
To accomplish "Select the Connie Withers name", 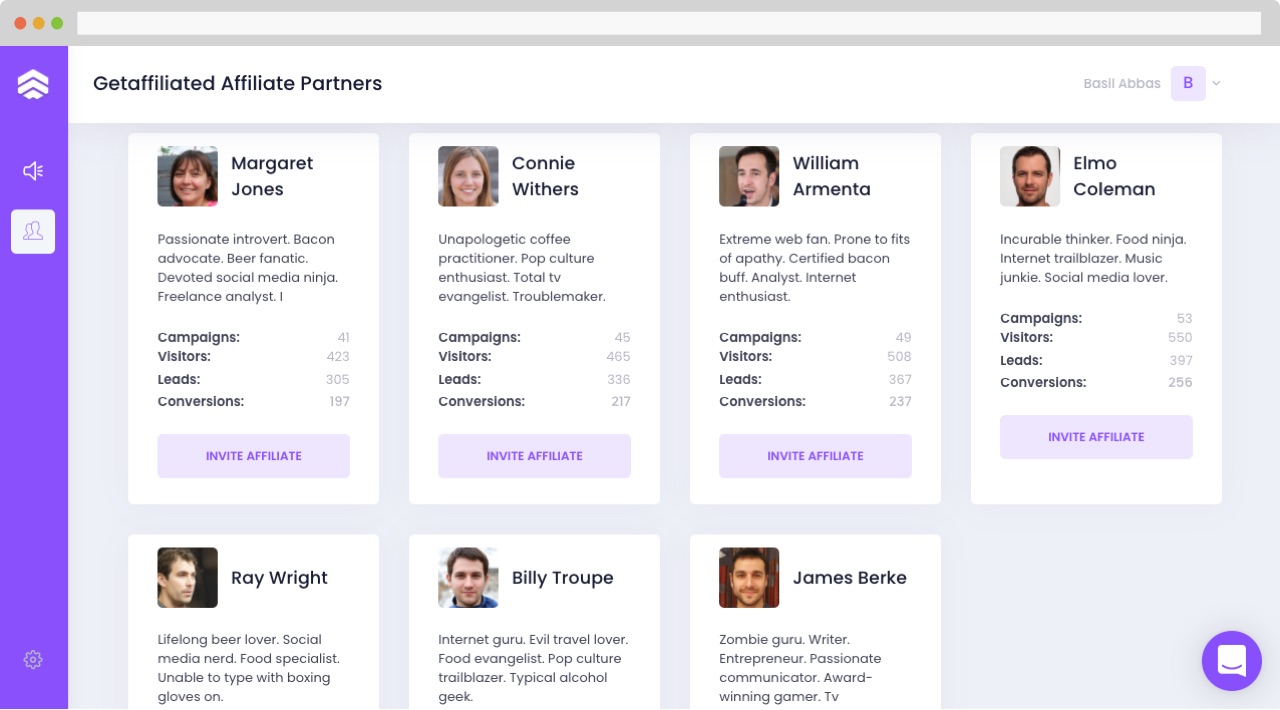I will click(545, 176).
